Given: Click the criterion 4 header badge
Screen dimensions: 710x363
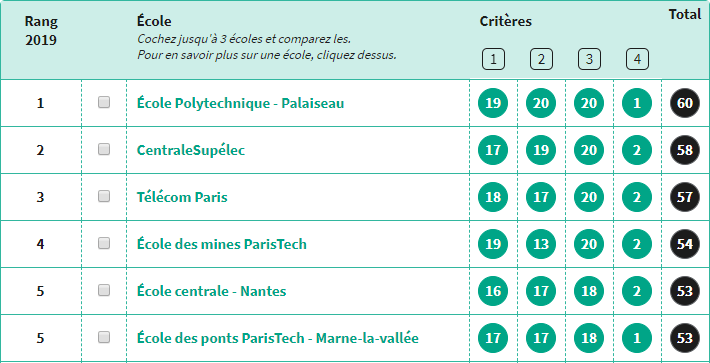Looking at the screenshot, I should click(637, 59).
